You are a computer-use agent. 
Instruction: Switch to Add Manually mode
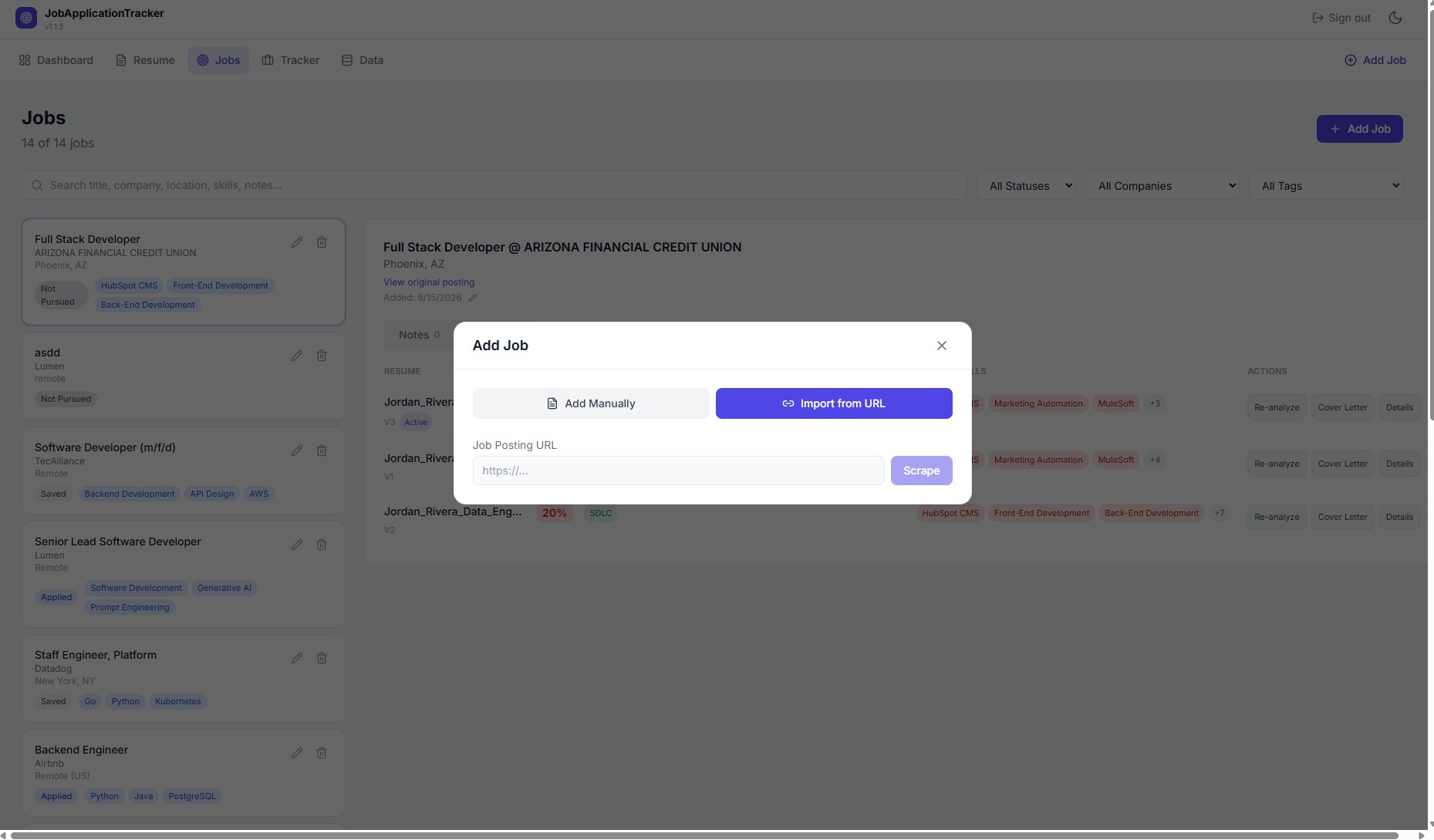click(591, 403)
